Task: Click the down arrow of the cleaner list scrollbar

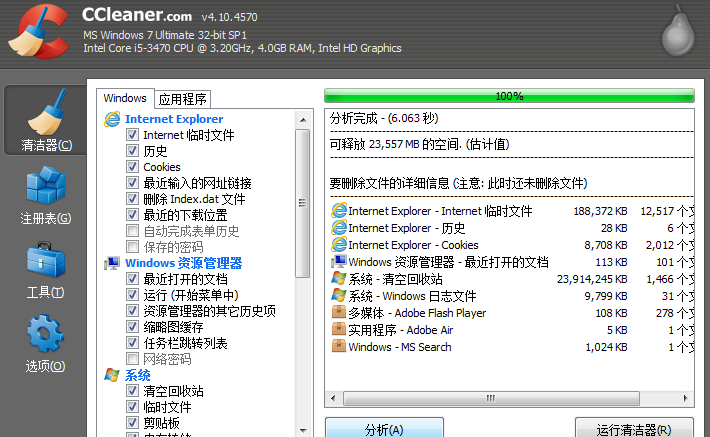Action: pyautogui.click(x=303, y=430)
